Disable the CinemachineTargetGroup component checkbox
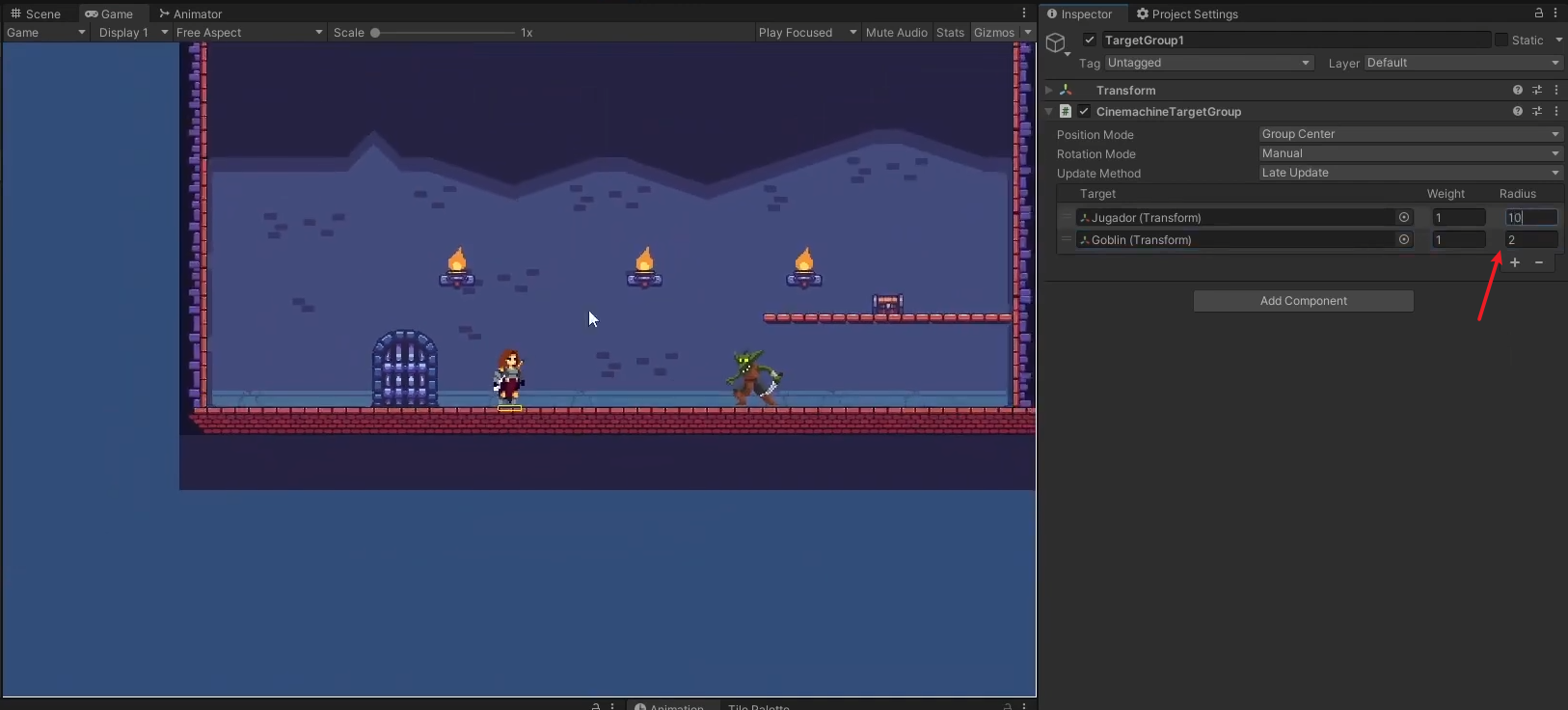This screenshot has height=710, width=1568. tap(1084, 111)
